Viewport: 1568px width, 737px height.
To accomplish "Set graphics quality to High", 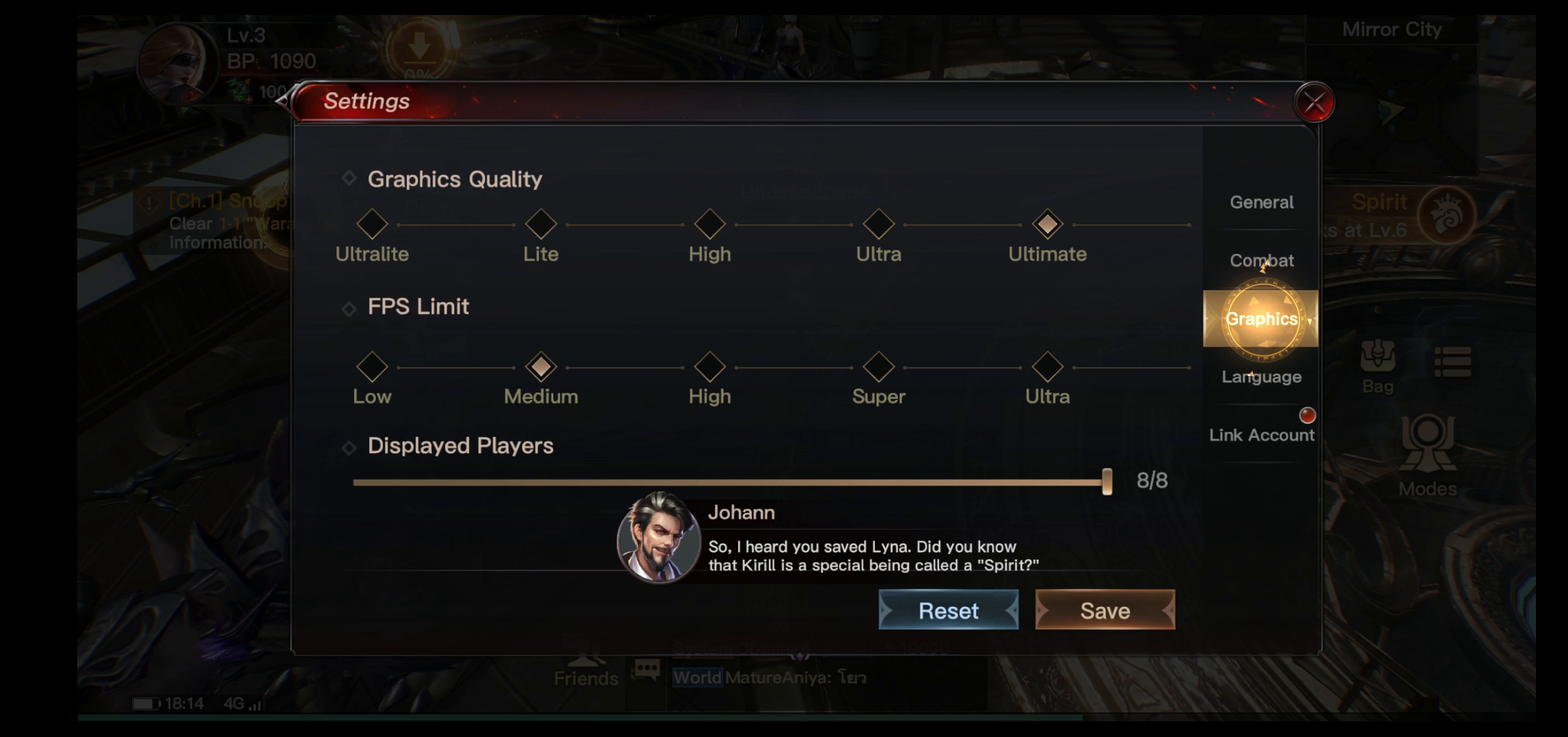I will click(x=710, y=224).
